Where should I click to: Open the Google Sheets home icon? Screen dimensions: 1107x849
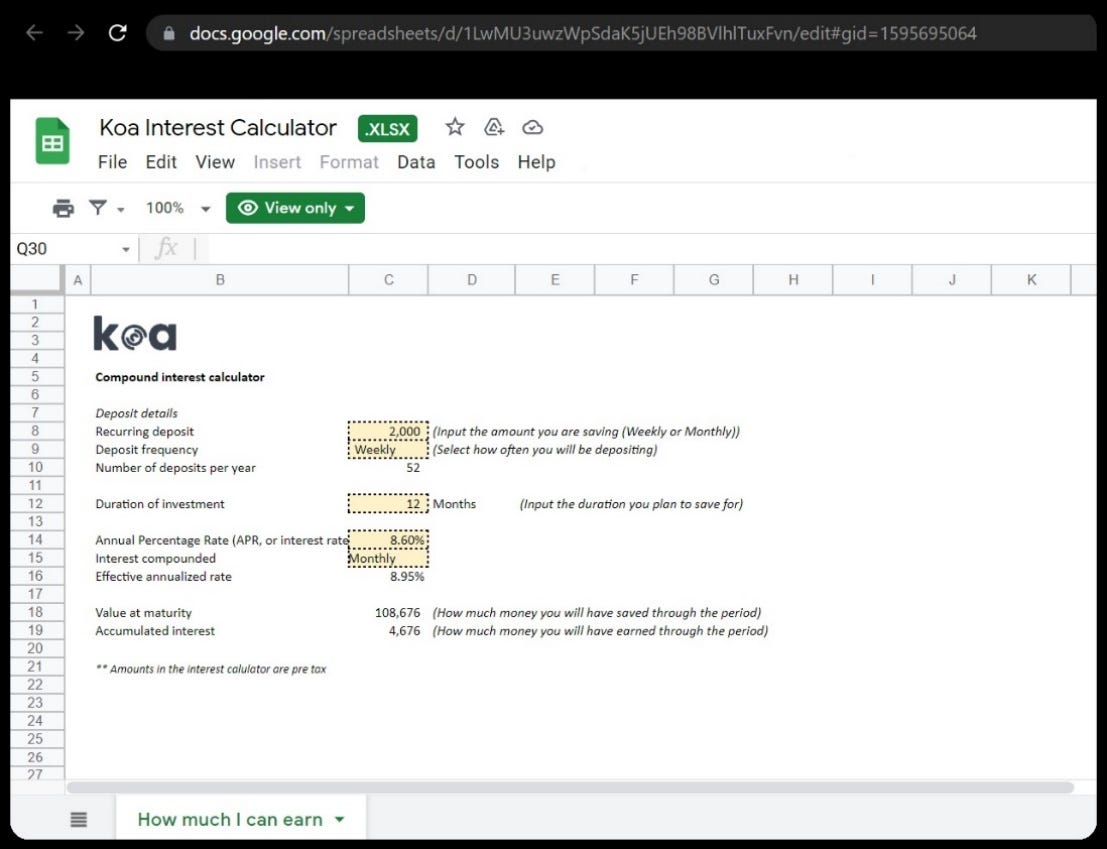click(x=52, y=140)
